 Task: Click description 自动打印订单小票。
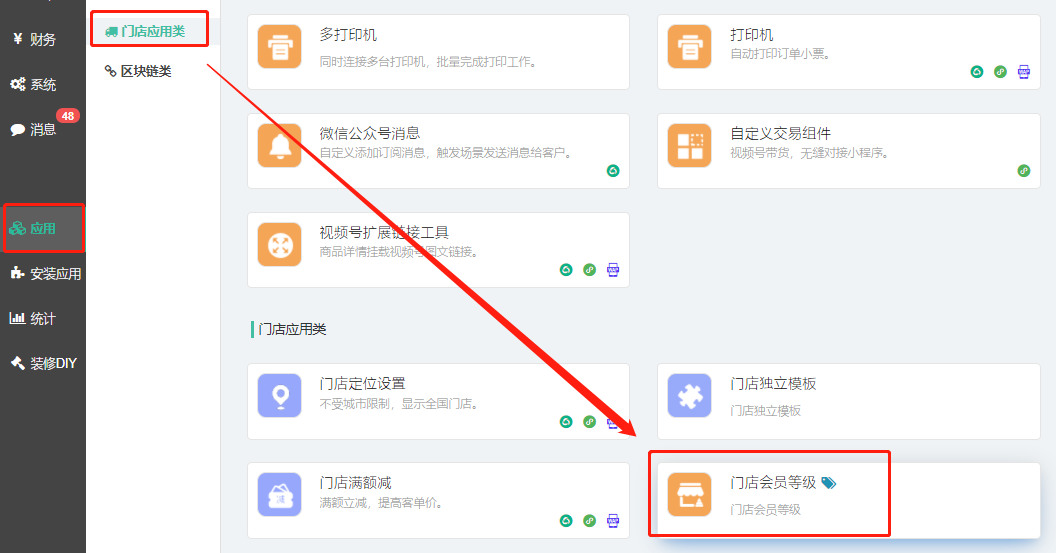click(781, 54)
